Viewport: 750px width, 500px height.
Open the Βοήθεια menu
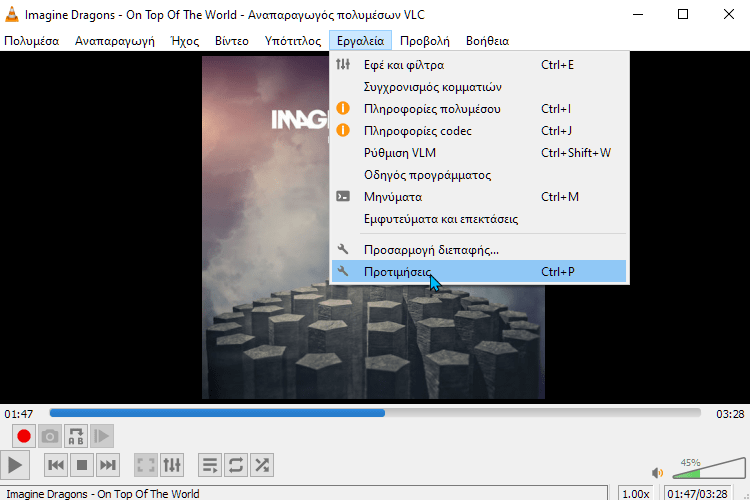(x=487, y=41)
